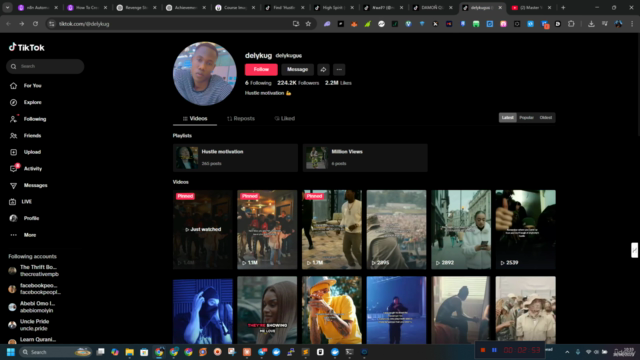This screenshot has width=640, height=360.
Task: Open the Windows Start menu
Action: coord(11,352)
